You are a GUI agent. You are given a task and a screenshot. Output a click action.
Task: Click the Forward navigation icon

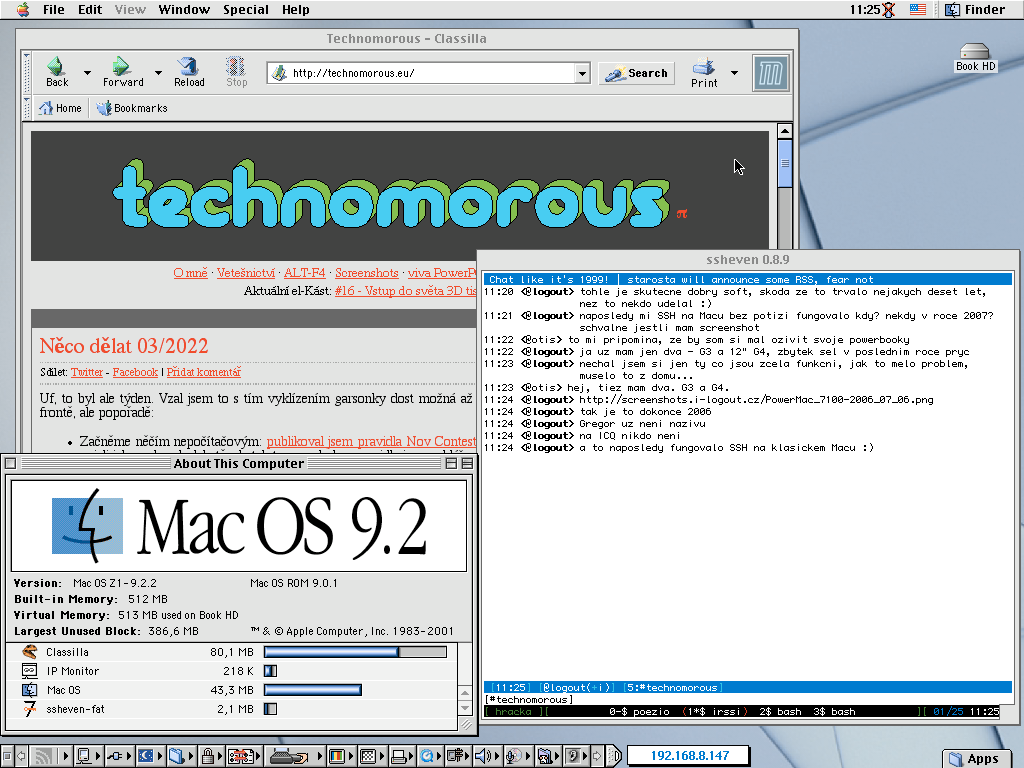click(122, 67)
